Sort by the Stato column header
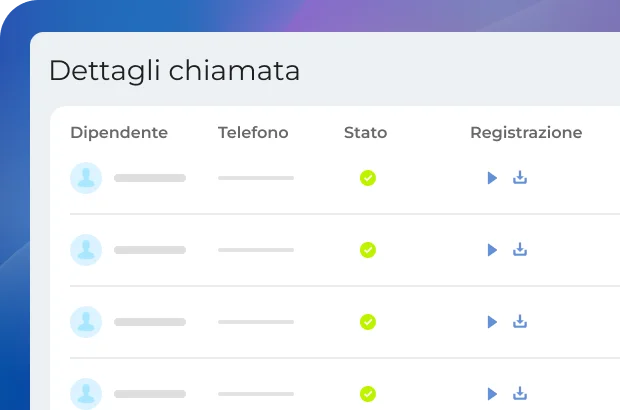620x410 pixels. tap(365, 133)
